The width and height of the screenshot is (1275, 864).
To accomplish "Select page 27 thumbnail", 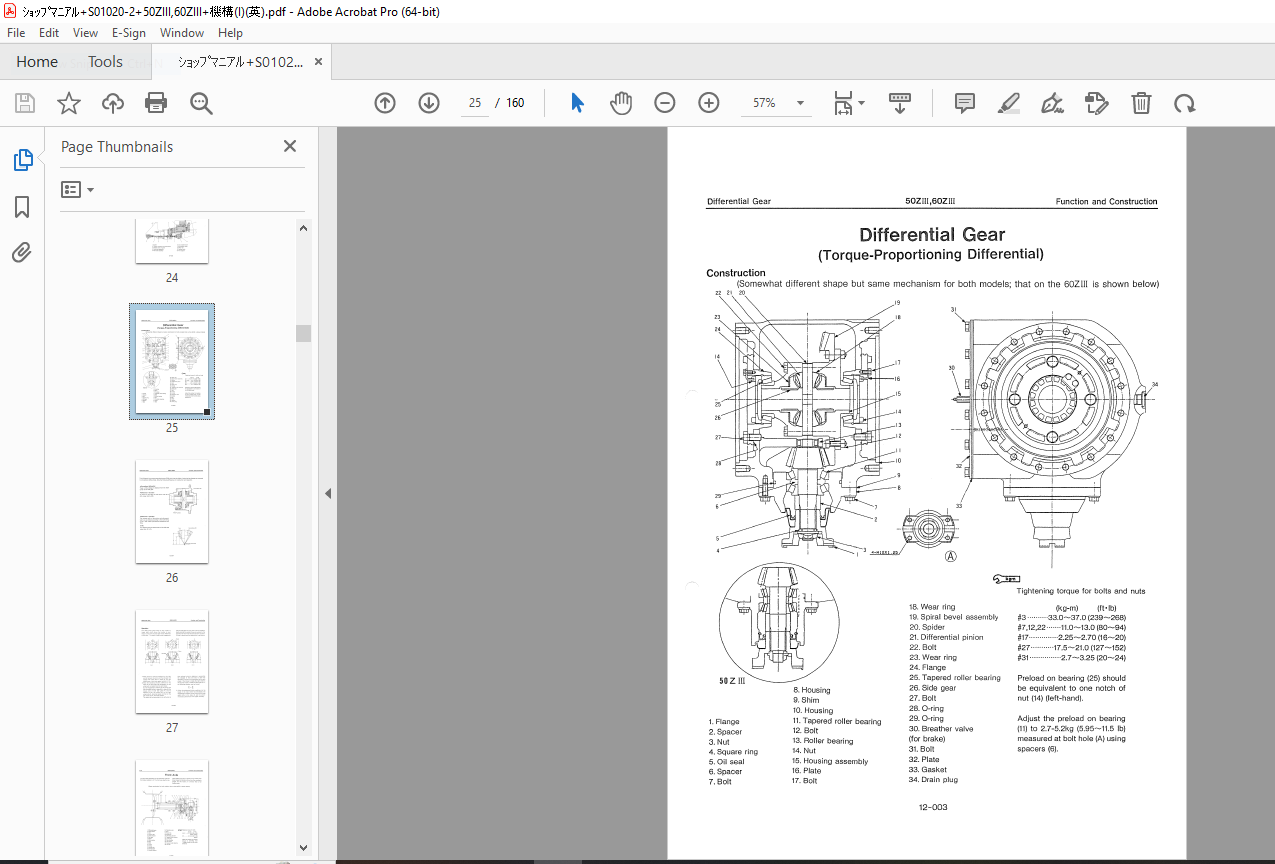I will point(172,662).
